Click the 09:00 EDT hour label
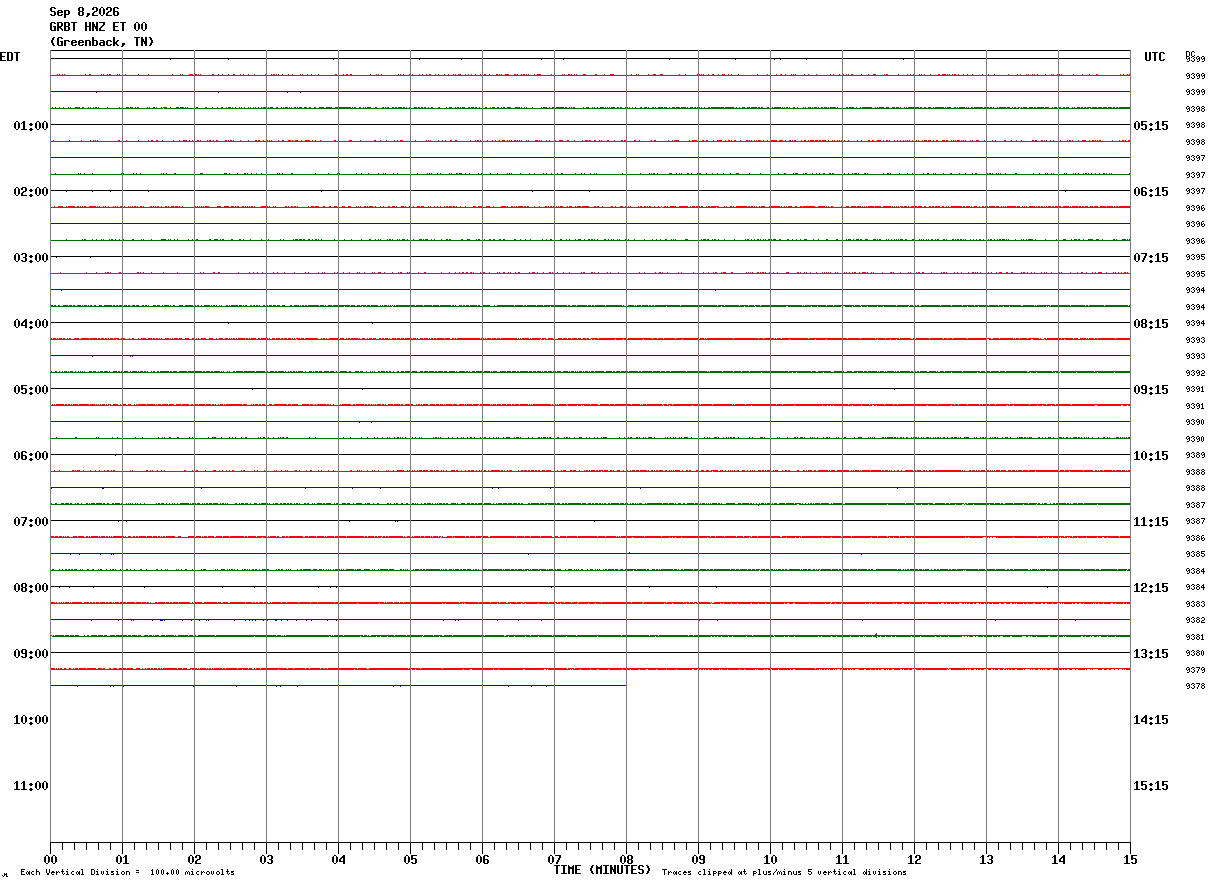1210x886 pixels. pos(31,654)
